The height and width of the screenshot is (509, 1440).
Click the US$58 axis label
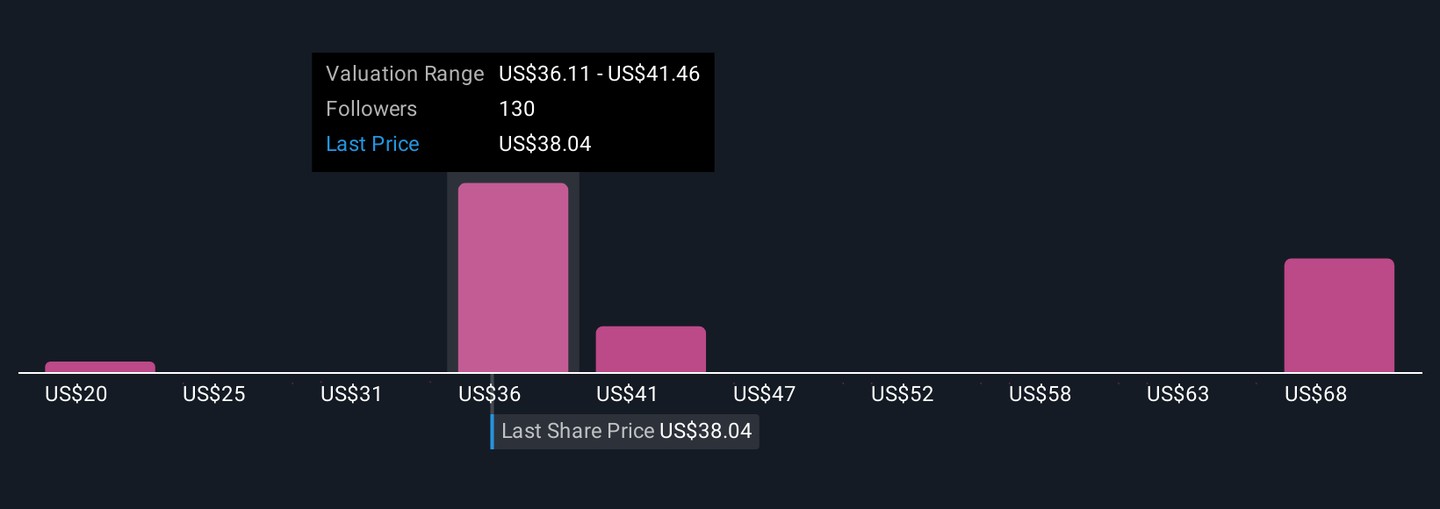(1040, 394)
